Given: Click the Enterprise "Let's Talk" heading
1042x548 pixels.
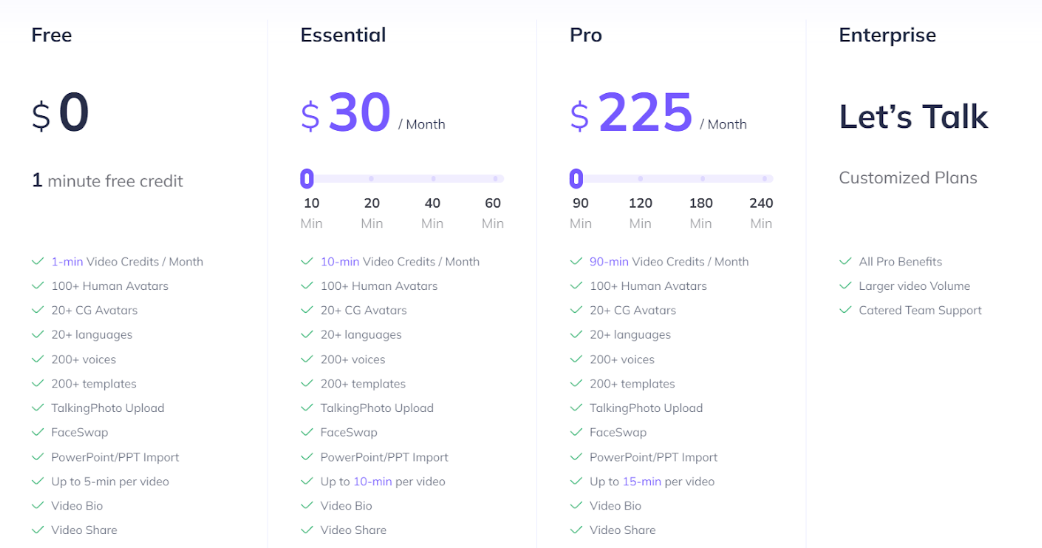Looking at the screenshot, I should (913, 117).
